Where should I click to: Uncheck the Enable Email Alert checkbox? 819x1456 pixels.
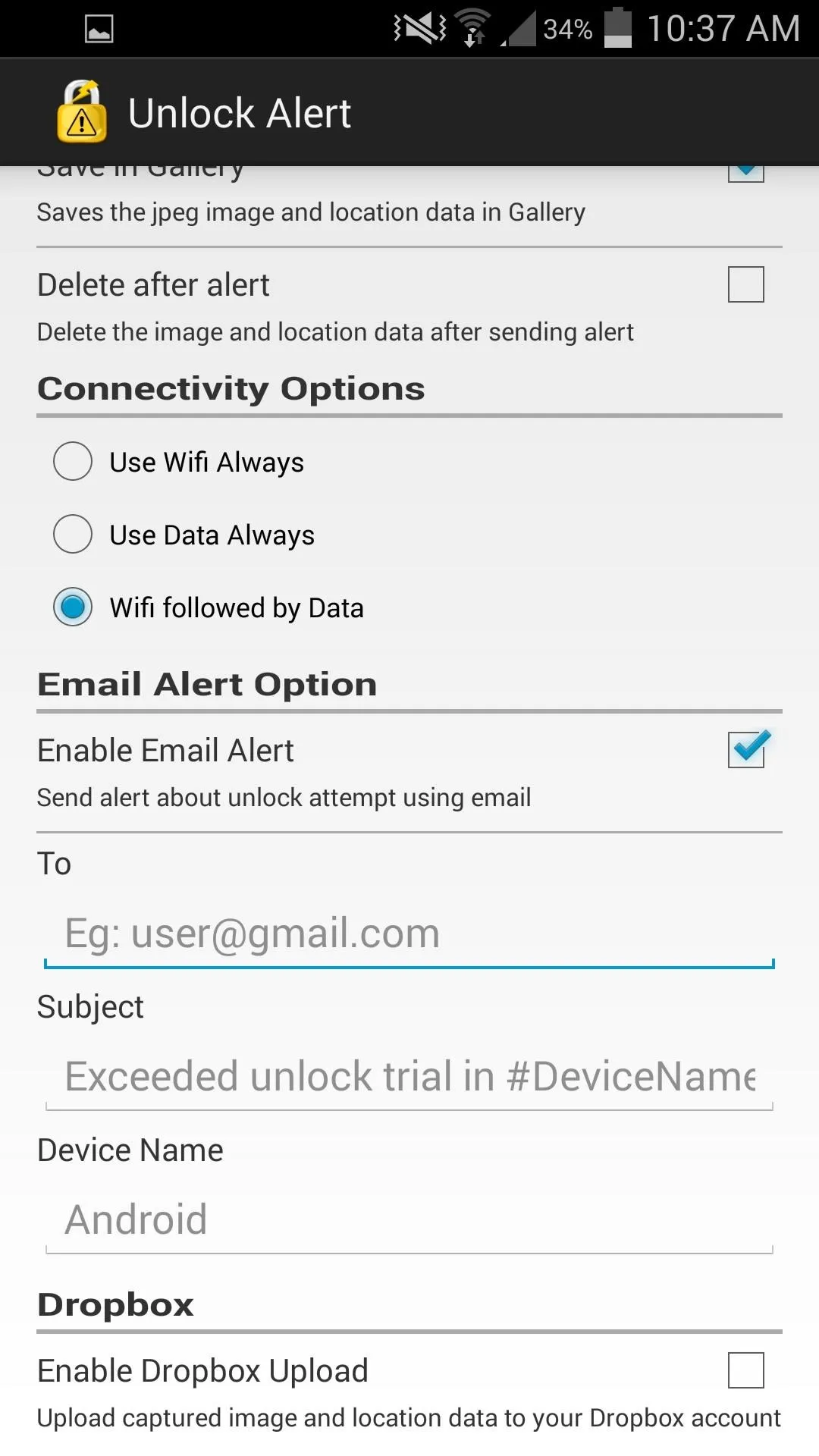[746, 749]
